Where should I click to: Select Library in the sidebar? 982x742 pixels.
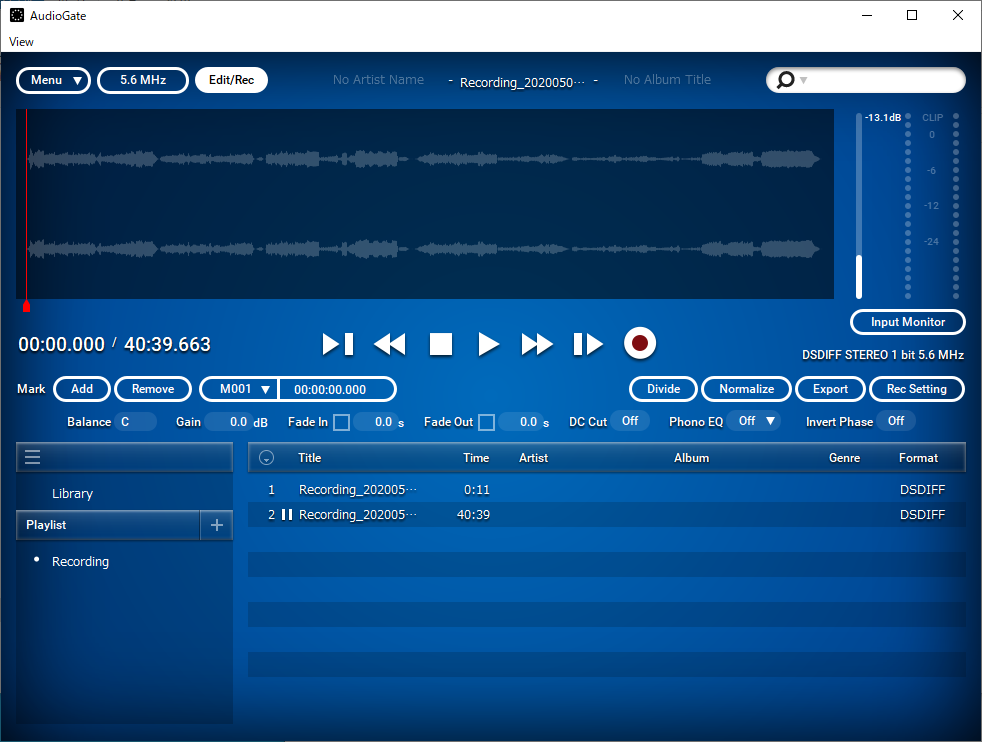point(73,493)
